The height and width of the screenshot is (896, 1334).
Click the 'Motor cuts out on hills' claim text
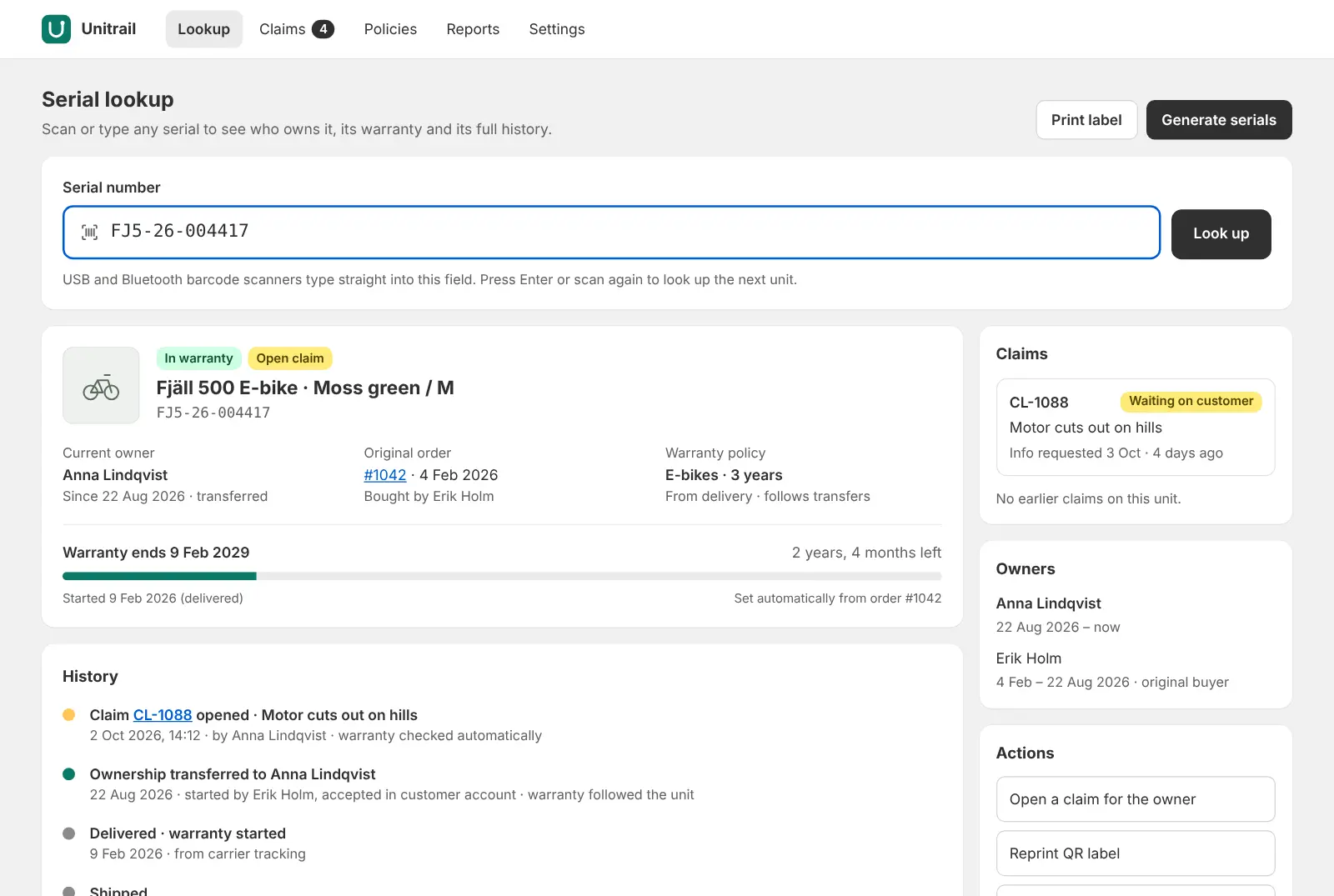tap(1086, 428)
